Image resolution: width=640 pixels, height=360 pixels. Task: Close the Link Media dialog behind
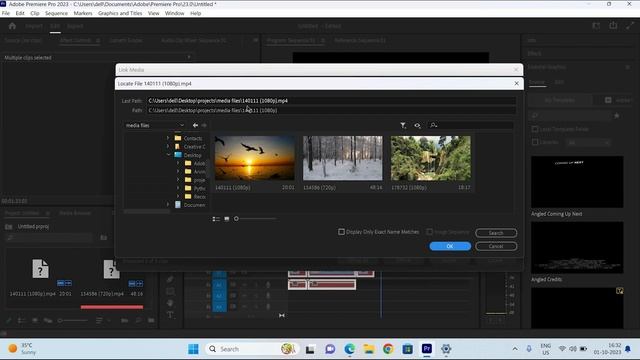coord(516,70)
